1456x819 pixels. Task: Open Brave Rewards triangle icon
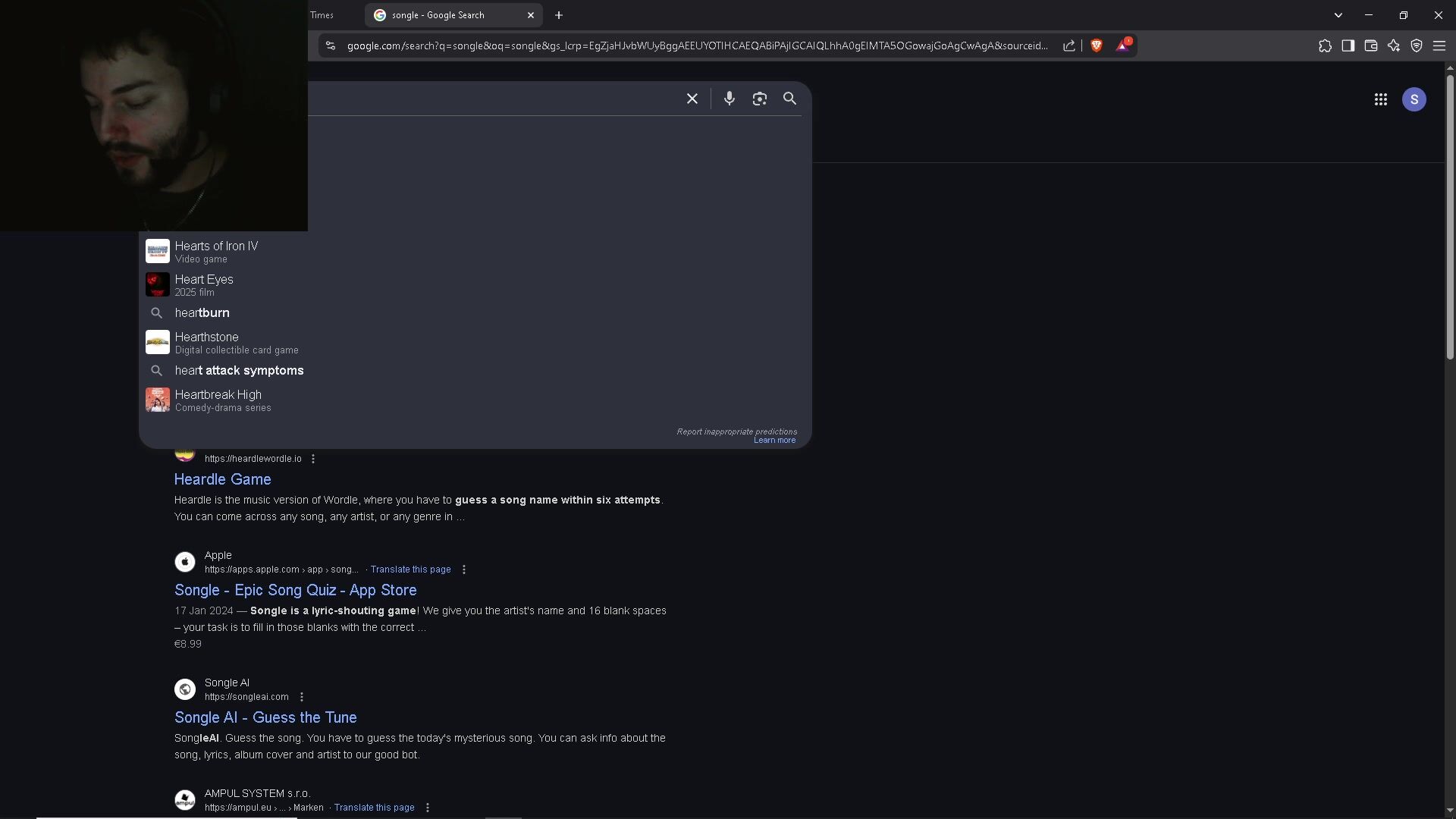click(x=1122, y=45)
